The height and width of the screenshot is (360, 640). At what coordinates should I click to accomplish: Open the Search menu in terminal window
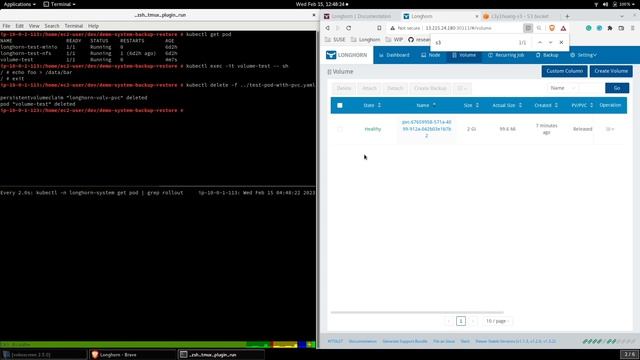point(52,26)
